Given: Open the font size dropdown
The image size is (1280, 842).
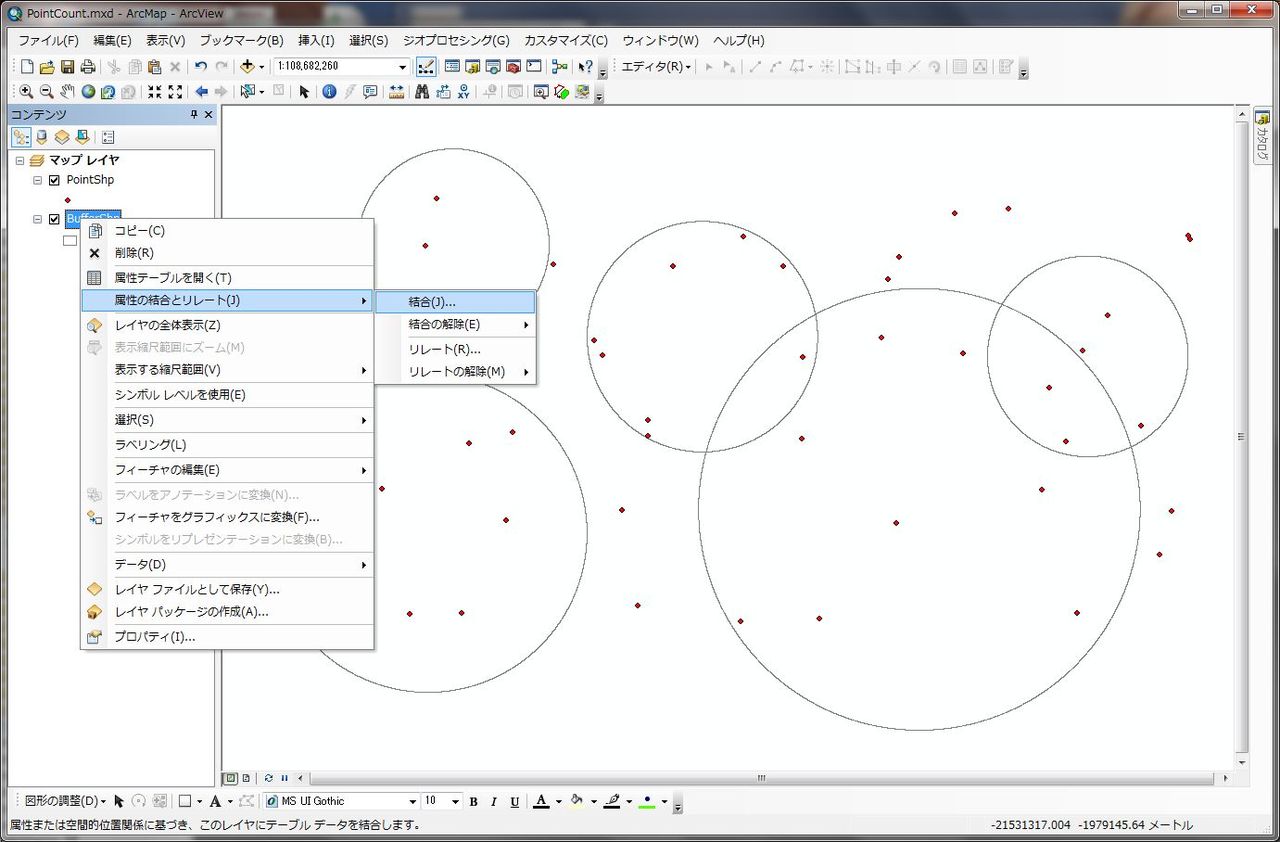Looking at the screenshot, I should [x=455, y=801].
